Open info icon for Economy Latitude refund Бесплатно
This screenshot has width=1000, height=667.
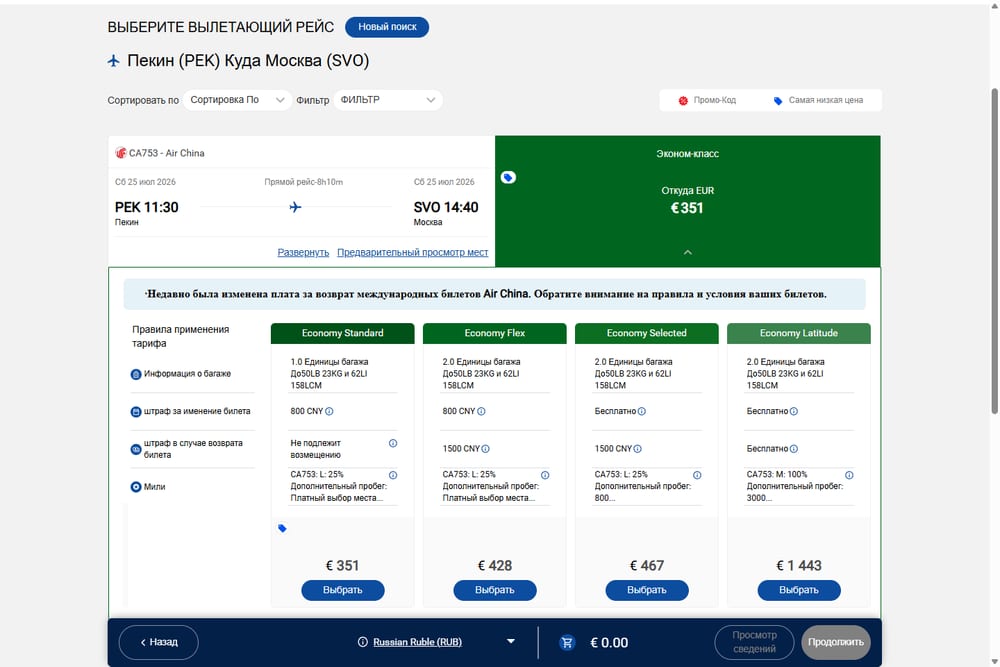point(794,449)
